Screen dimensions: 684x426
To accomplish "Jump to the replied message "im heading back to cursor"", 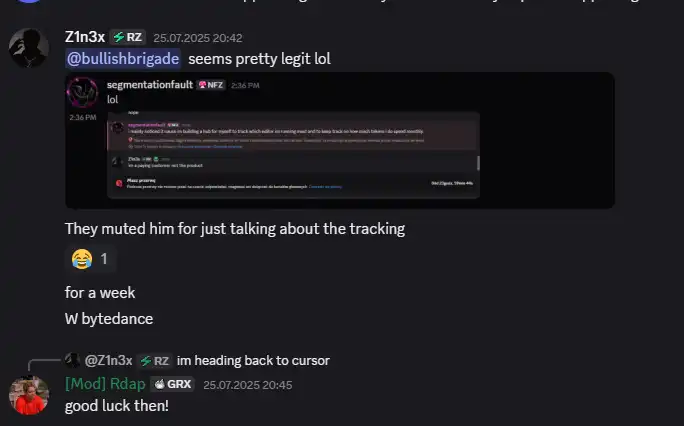I will (x=253, y=361).
